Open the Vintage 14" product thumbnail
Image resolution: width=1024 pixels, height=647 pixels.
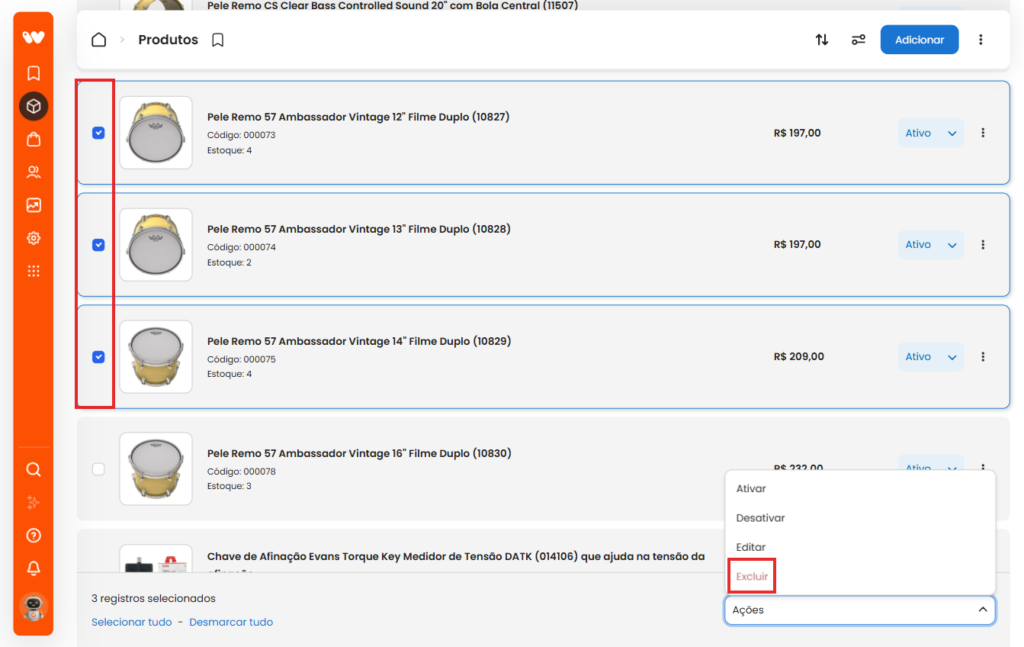pos(156,356)
